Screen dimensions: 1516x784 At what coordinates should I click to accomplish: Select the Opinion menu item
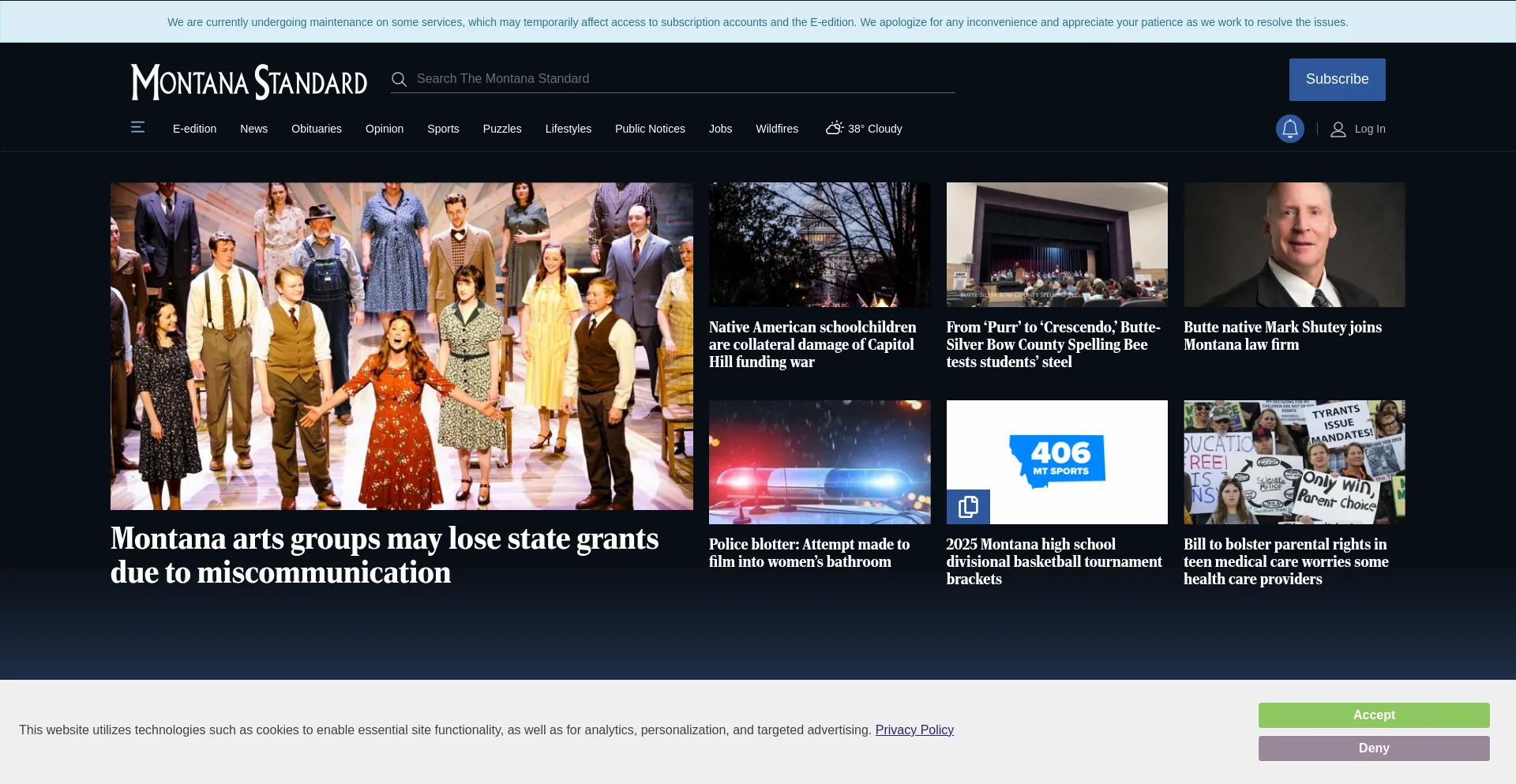click(385, 129)
